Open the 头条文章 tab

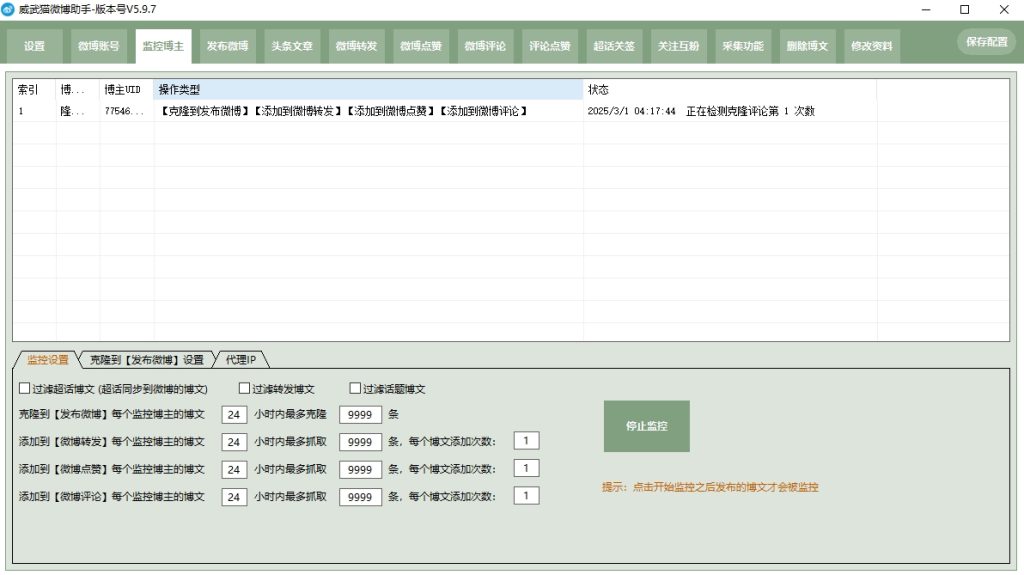291,46
